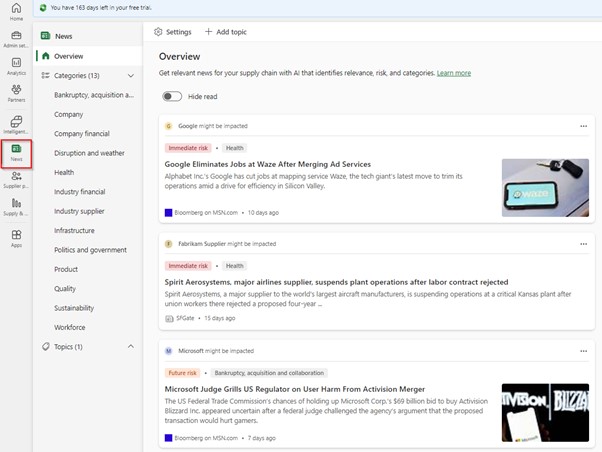Click the News header icon in panel
The width and height of the screenshot is (602, 452).
coord(45,36)
